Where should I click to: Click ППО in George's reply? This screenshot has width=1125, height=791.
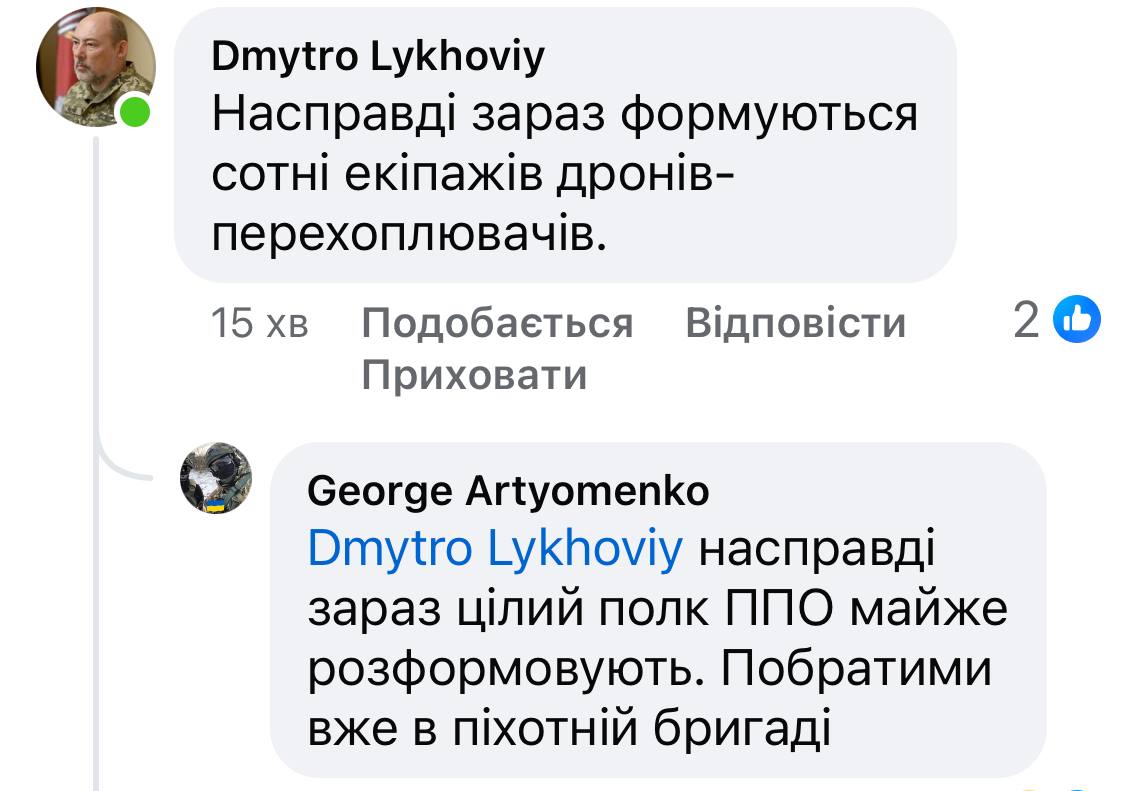778,610
